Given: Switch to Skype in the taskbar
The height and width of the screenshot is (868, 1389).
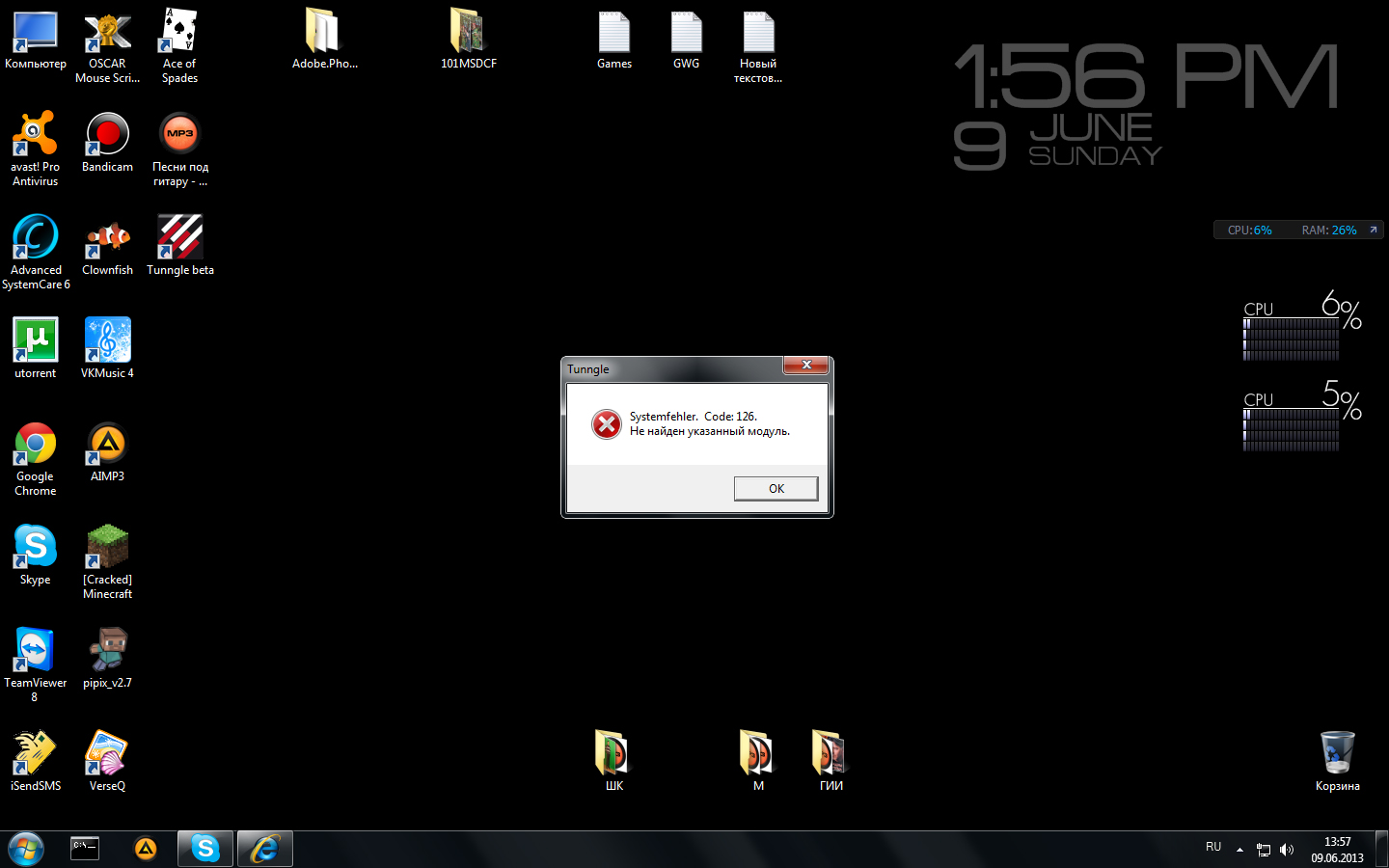Looking at the screenshot, I should [x=205, y=849].
